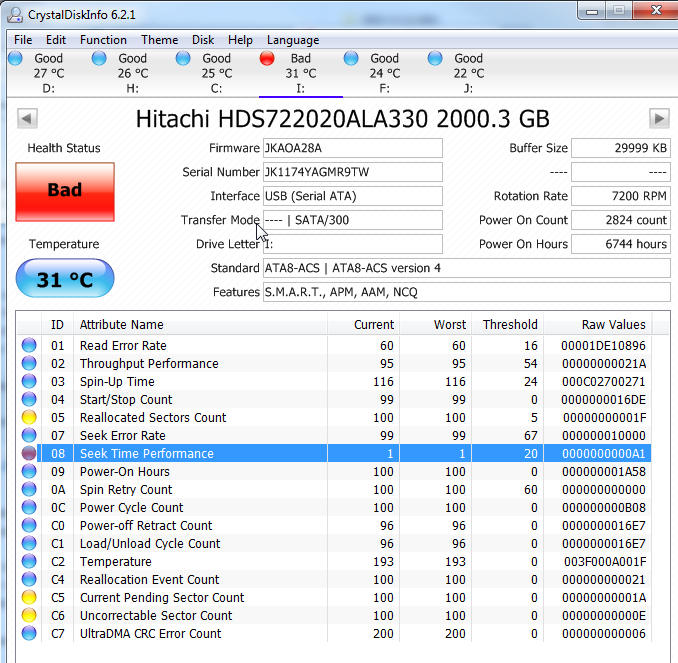This screenshot has height=663, width=678.
Task: Click raw value 00001DE10896
Action: pyautogui.click(x=603, y=346)
